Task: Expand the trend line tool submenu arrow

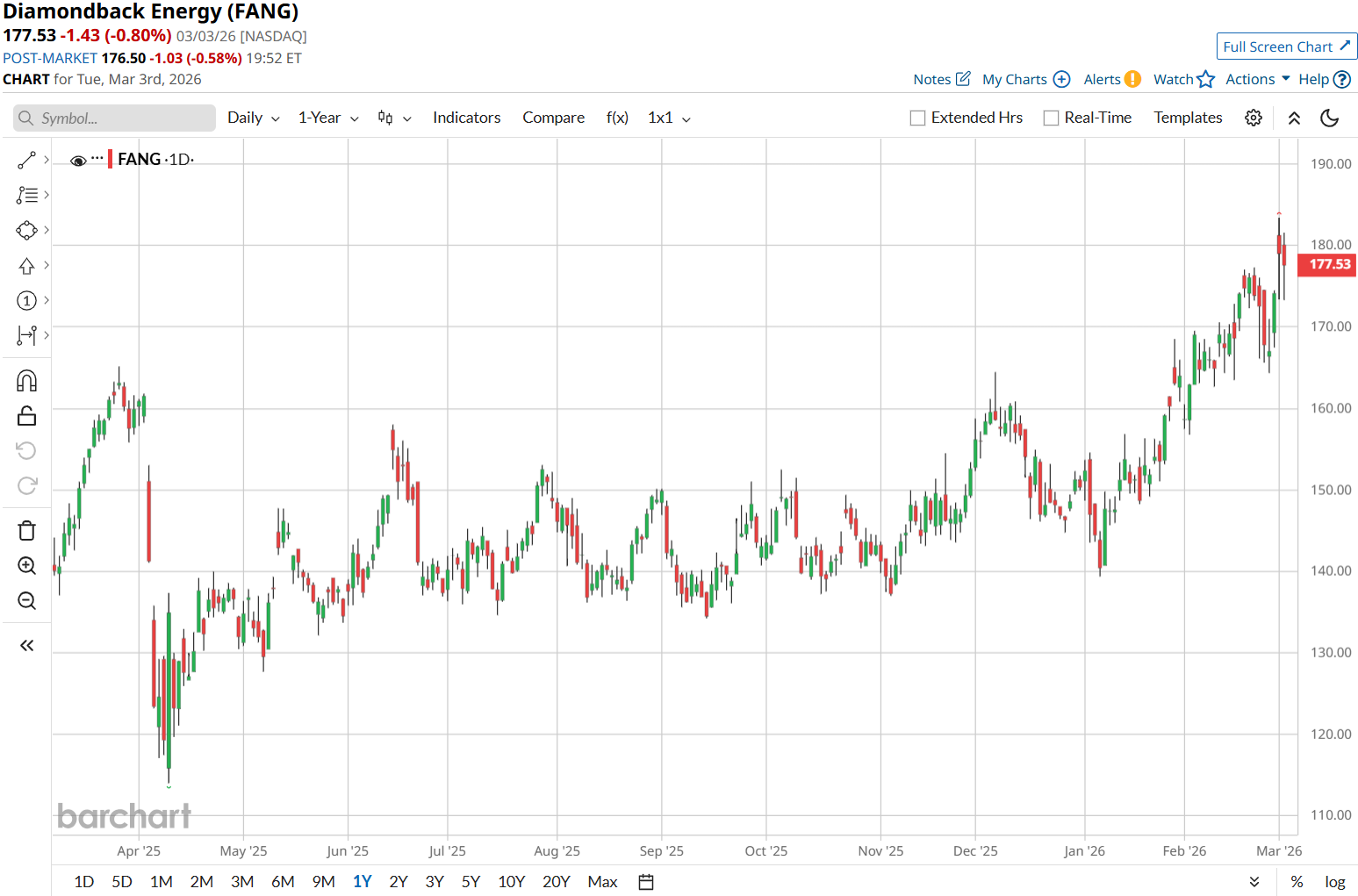Action: 47,160
